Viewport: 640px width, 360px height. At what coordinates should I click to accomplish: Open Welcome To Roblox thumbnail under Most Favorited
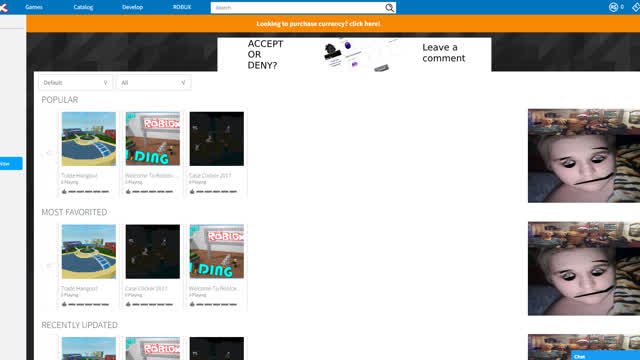point(217,251)
